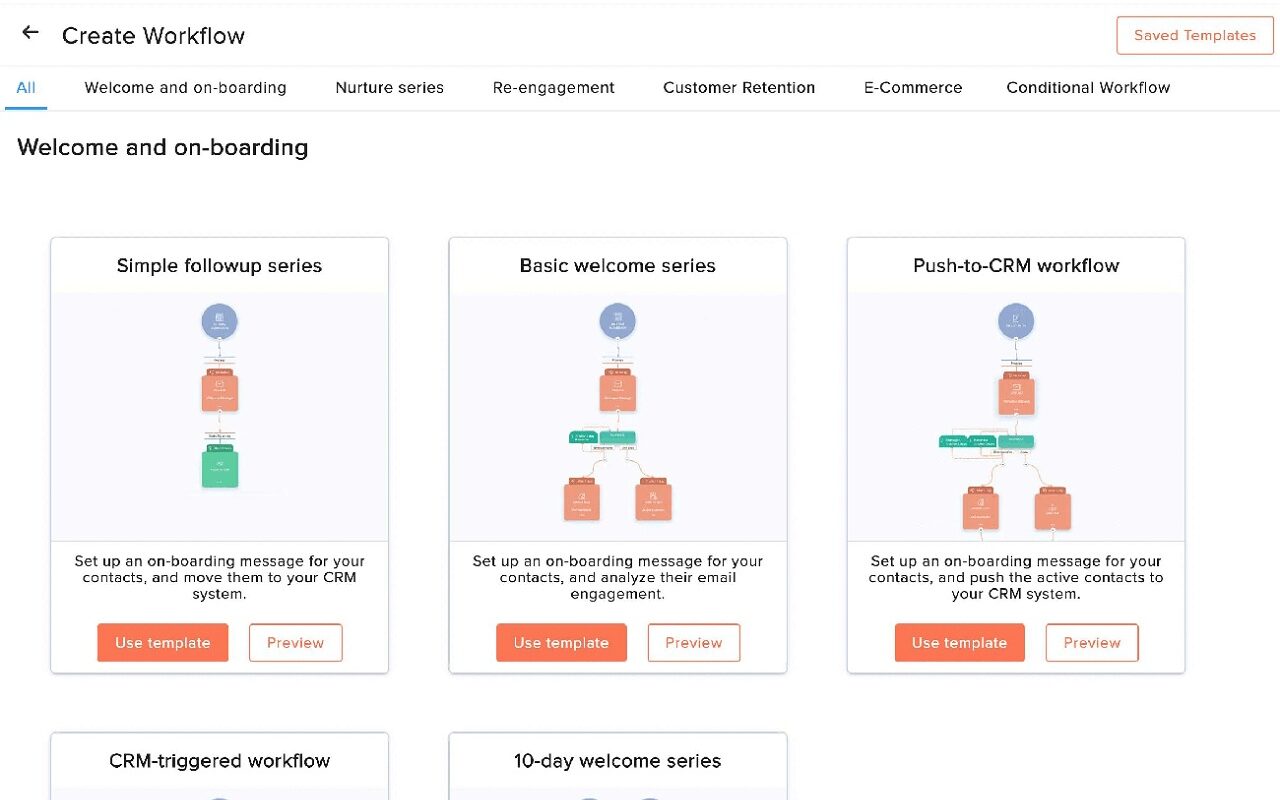Click the Push-to-CRM workflow diagram thumbnail
Viewport: 1280px width, 800px height.
1015,415
